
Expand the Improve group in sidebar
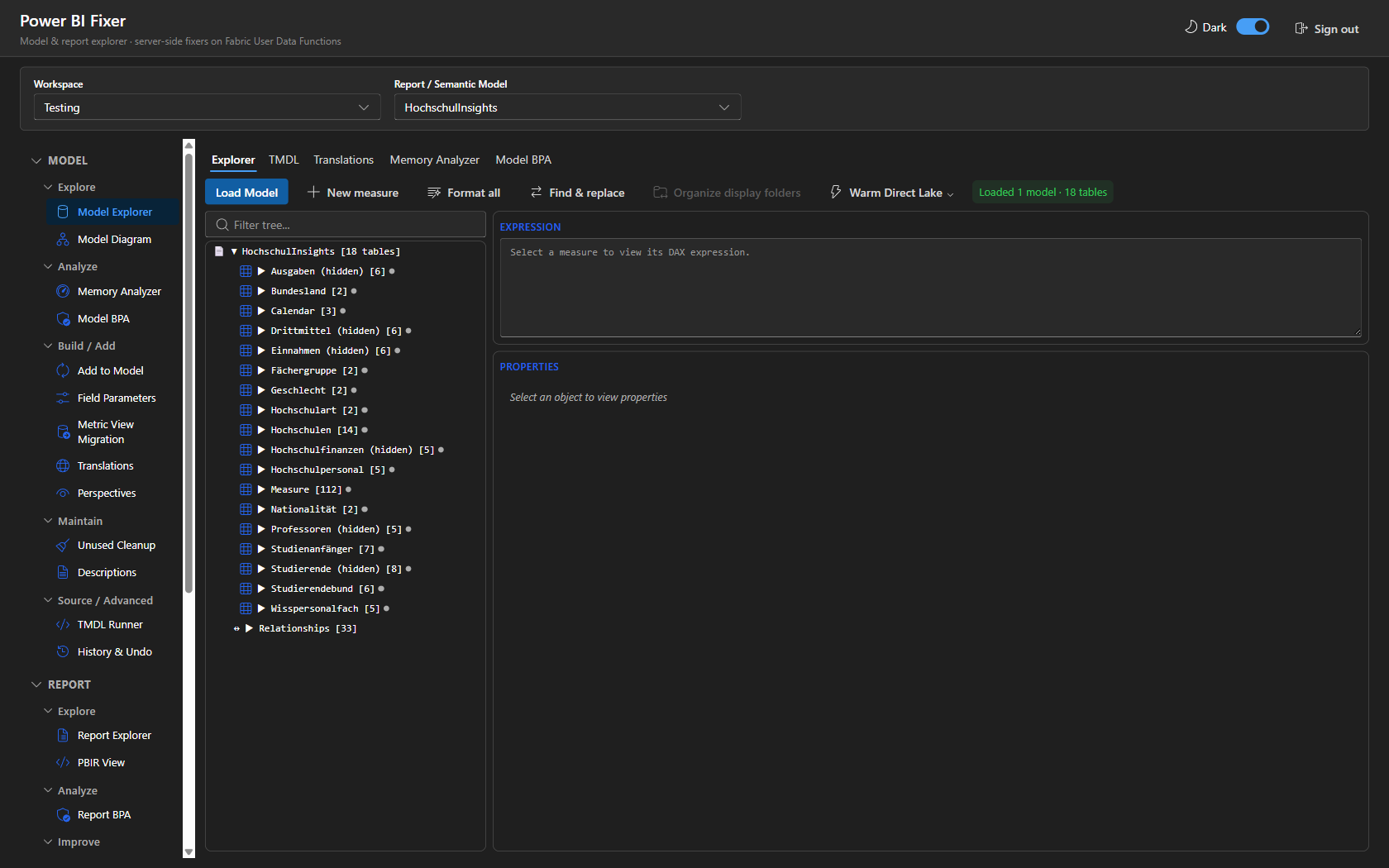point(48,842)
